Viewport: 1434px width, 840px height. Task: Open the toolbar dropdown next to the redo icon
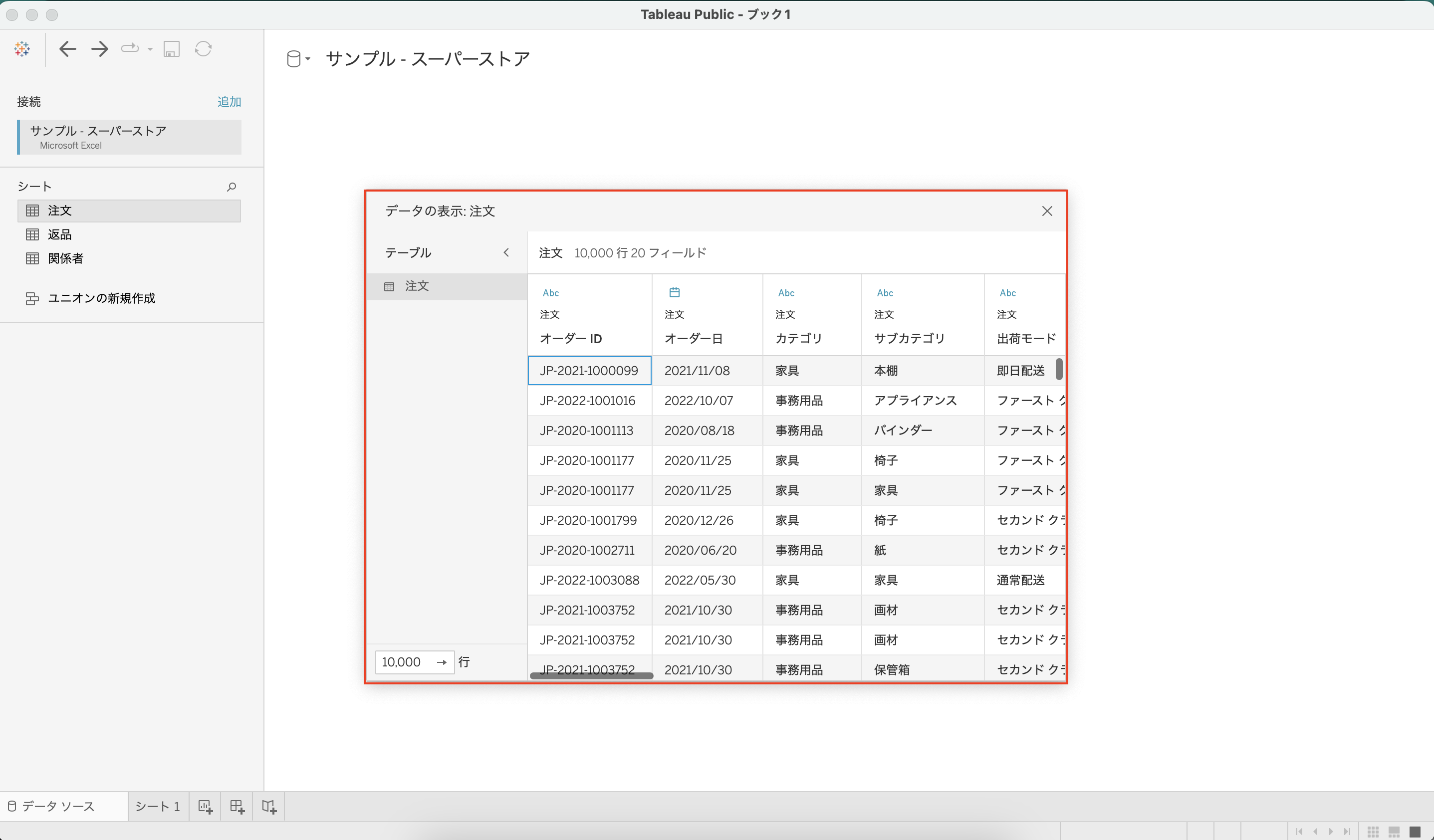[x=150, y=49]
